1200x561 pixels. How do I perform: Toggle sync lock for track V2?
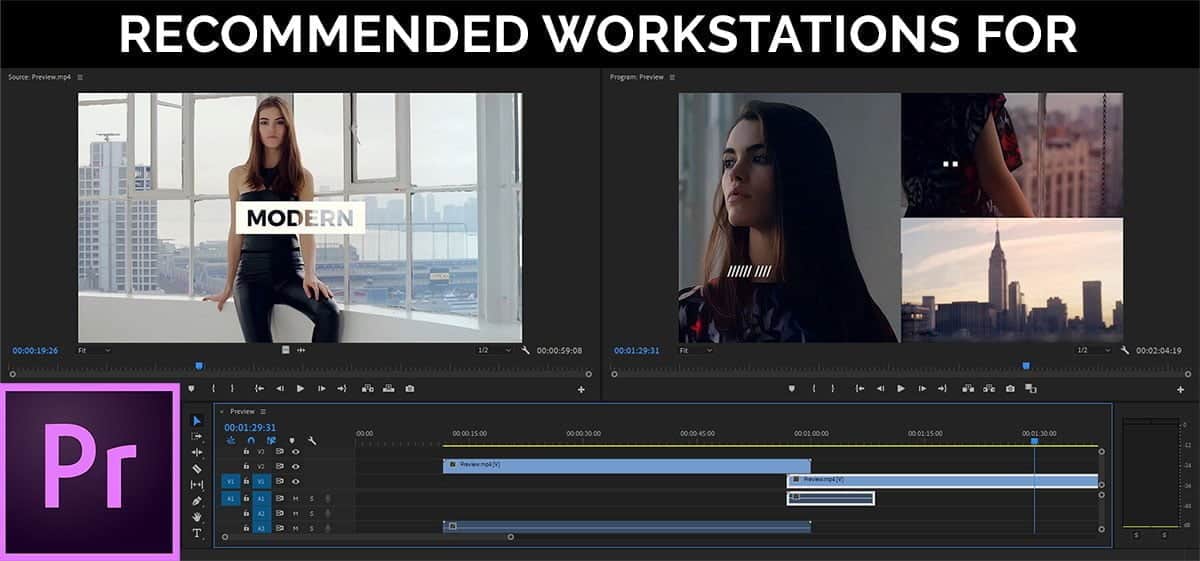279,467
